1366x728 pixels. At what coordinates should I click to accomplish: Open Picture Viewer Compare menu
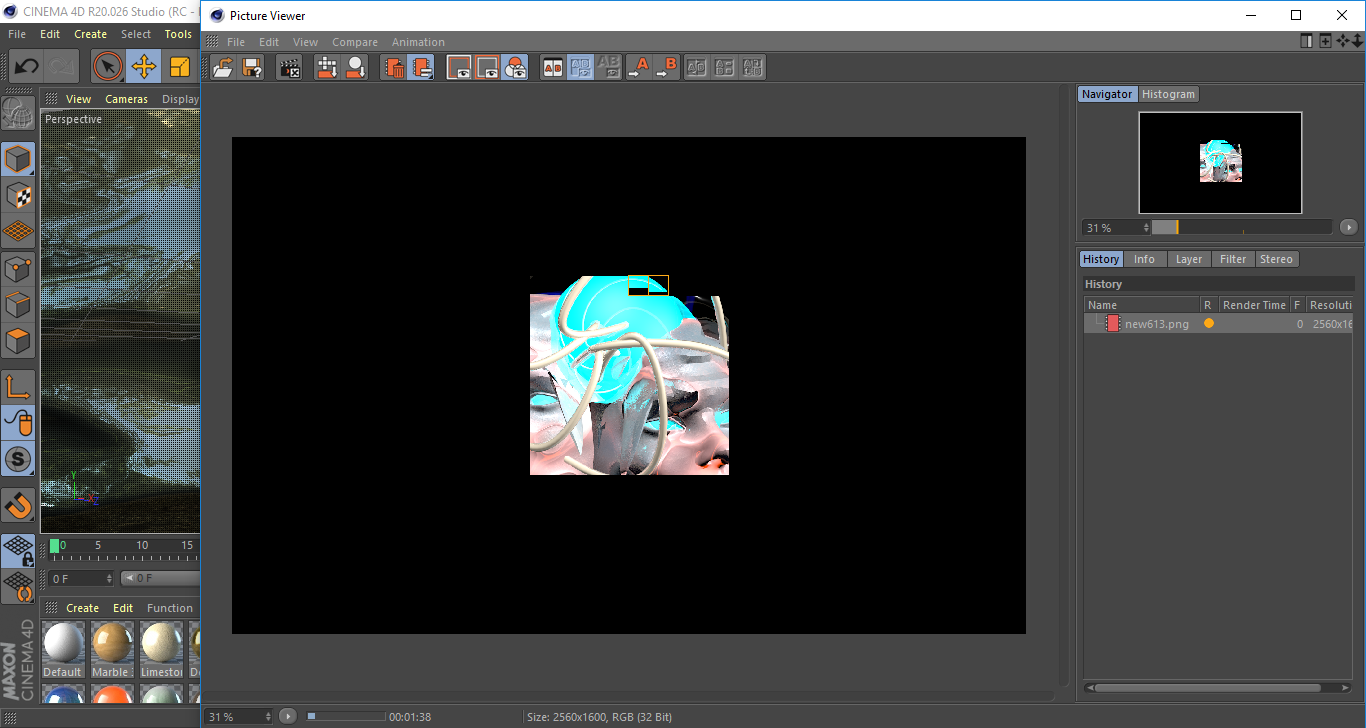pos(355,42)
